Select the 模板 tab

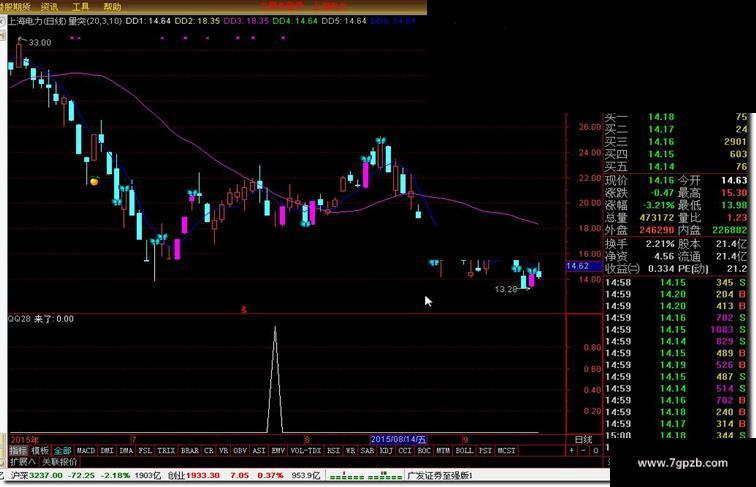coord(40,450)
